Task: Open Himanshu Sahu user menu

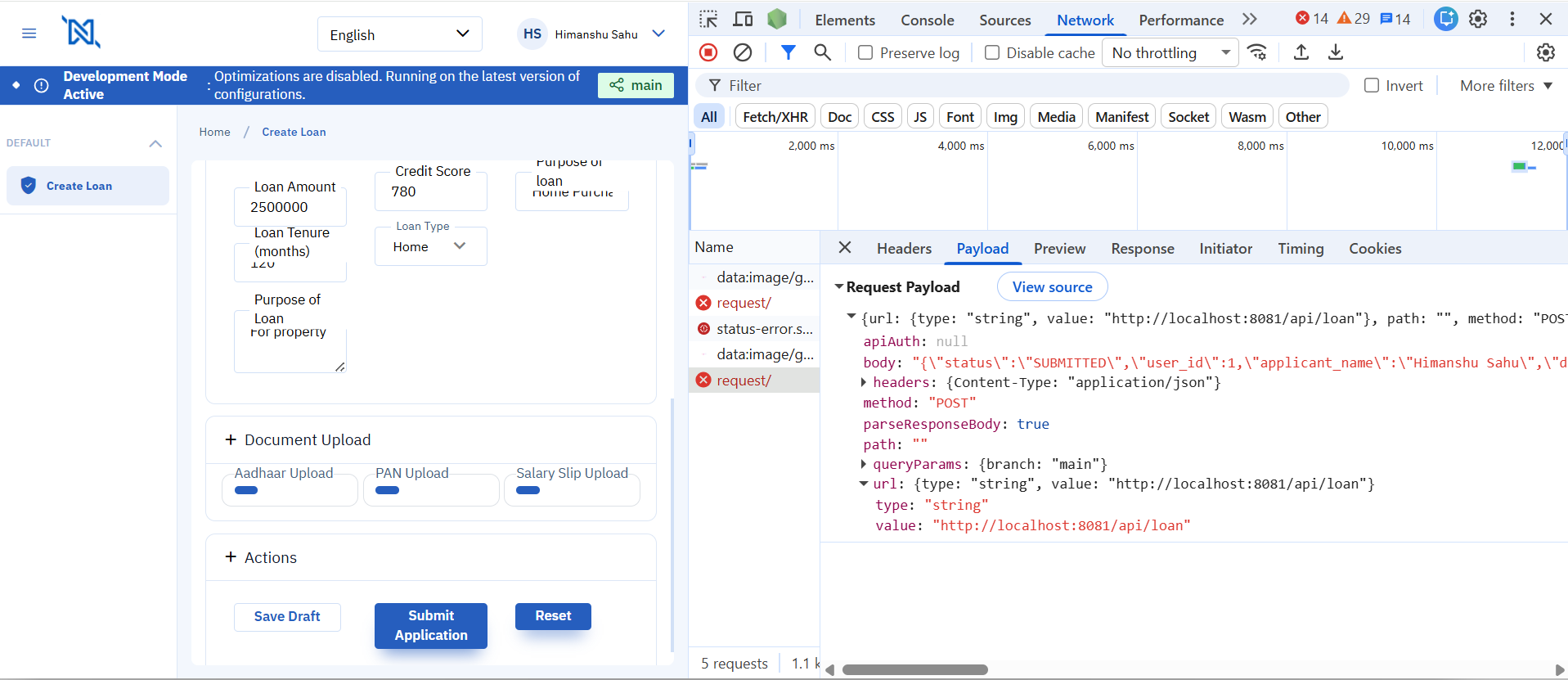Action: click(x=592, y=34)
